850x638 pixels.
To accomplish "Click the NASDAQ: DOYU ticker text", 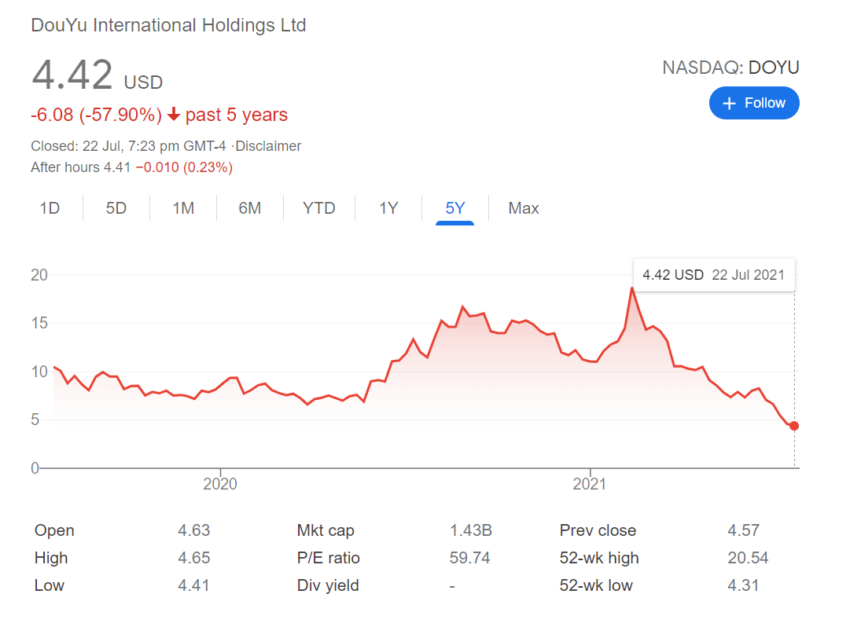I will [x=731, y=68].
